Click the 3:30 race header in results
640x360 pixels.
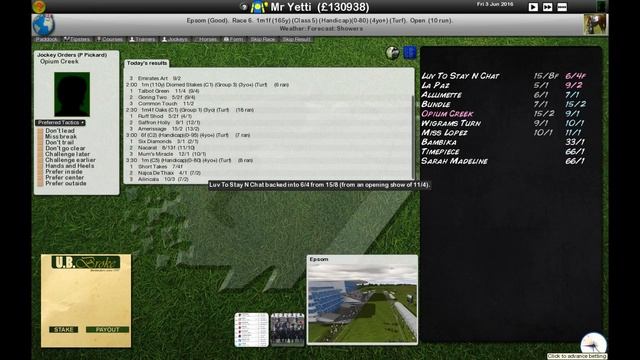189,160
